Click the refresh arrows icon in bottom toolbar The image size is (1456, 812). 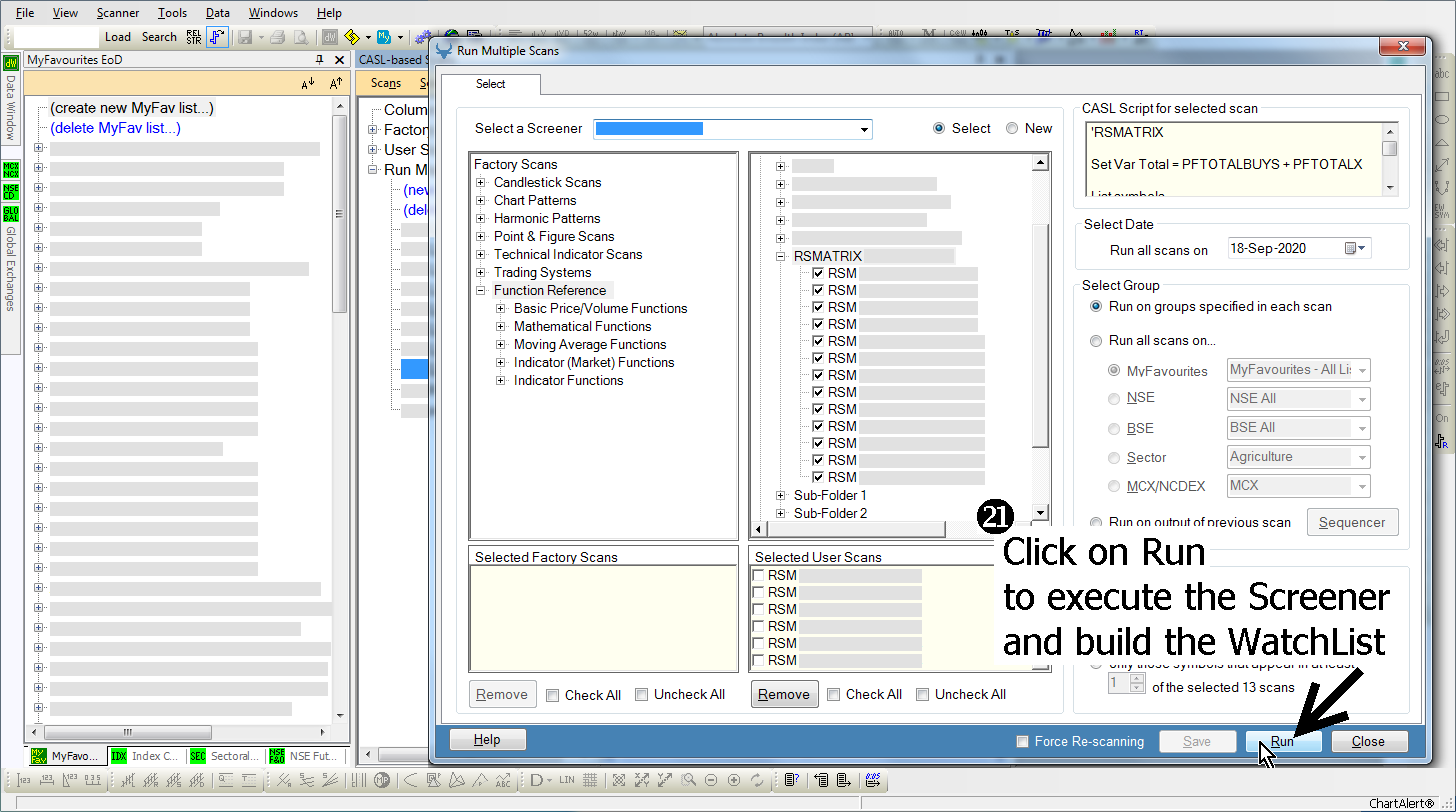(757, 780)
